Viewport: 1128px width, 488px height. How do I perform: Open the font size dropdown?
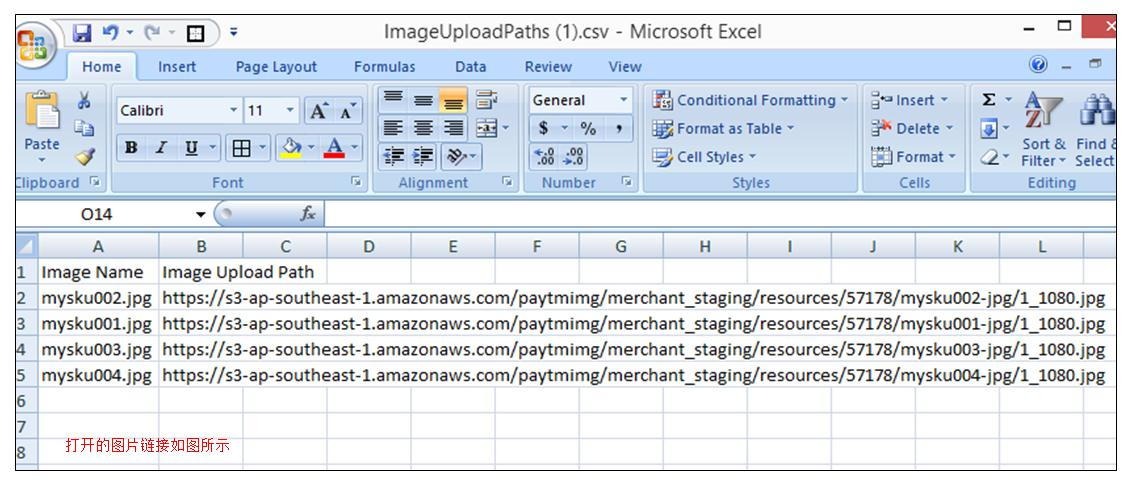coord(291,111)
